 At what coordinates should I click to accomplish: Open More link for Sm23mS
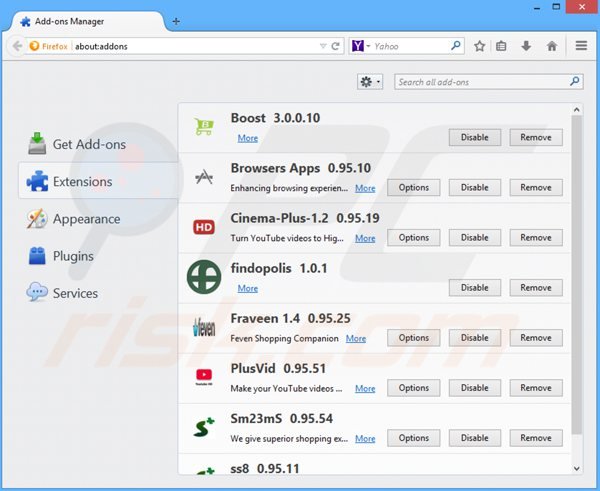[x=365, y=439]
